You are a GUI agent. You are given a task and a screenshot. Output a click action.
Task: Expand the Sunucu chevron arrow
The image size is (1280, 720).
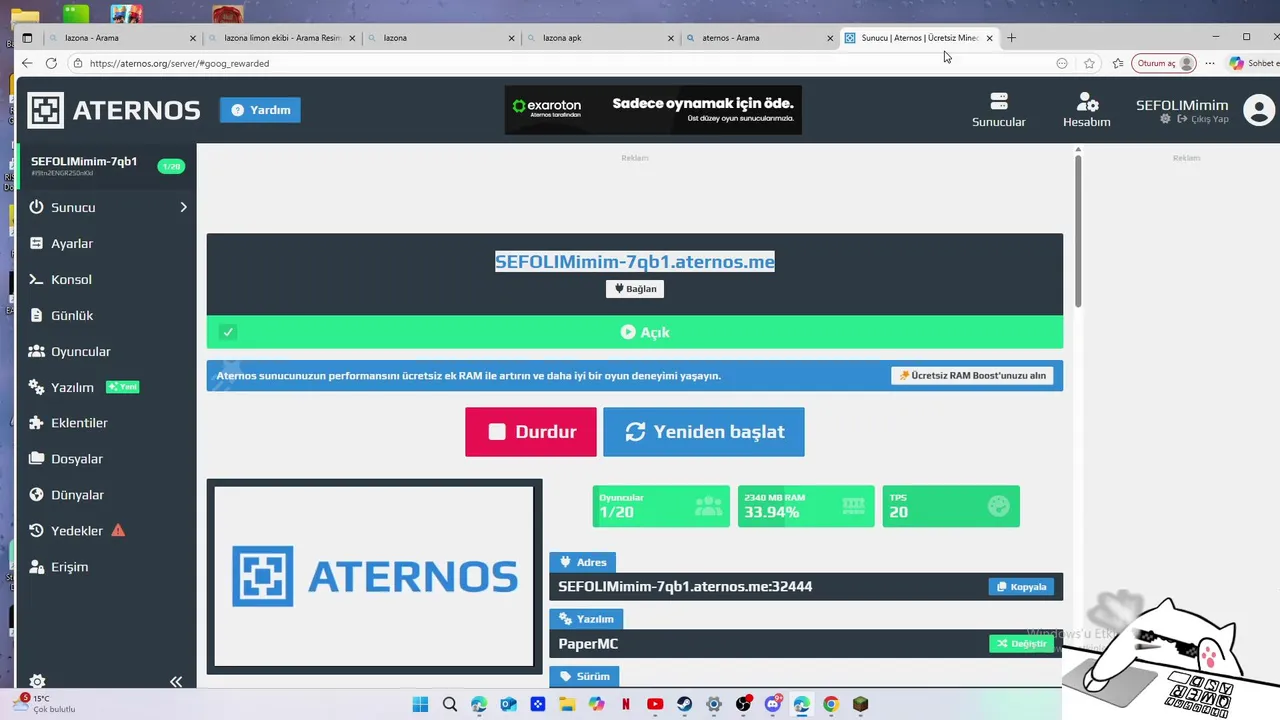tap(183, 207)
